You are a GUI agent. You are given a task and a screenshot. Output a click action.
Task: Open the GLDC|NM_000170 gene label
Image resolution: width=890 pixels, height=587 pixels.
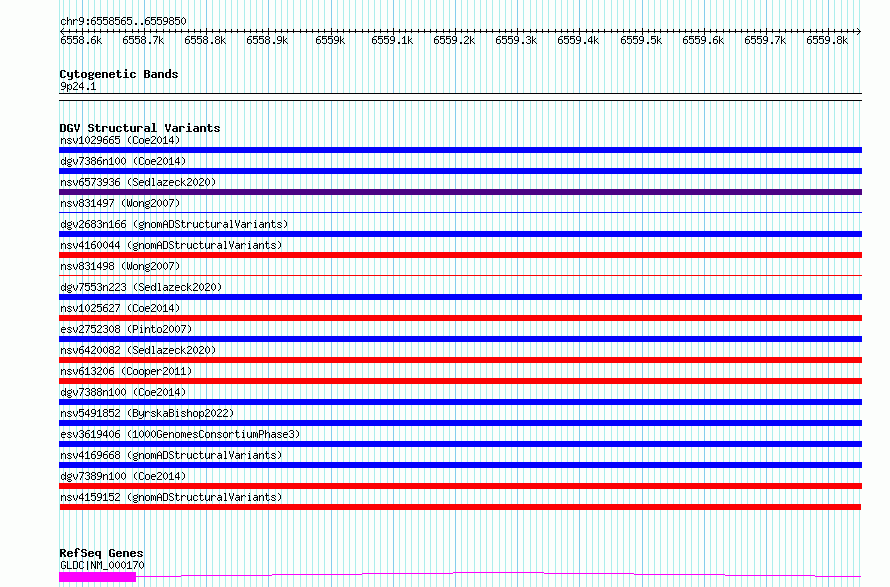pos(102,565)
